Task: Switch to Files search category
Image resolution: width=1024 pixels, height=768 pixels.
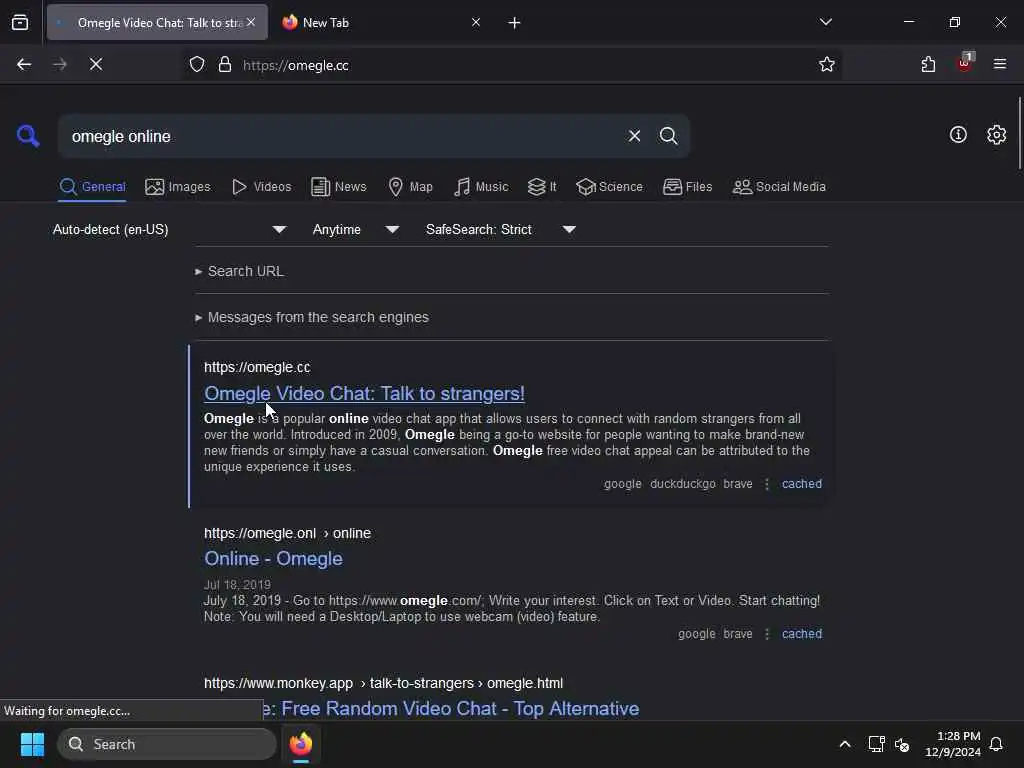Action: (x=688, y=187)
